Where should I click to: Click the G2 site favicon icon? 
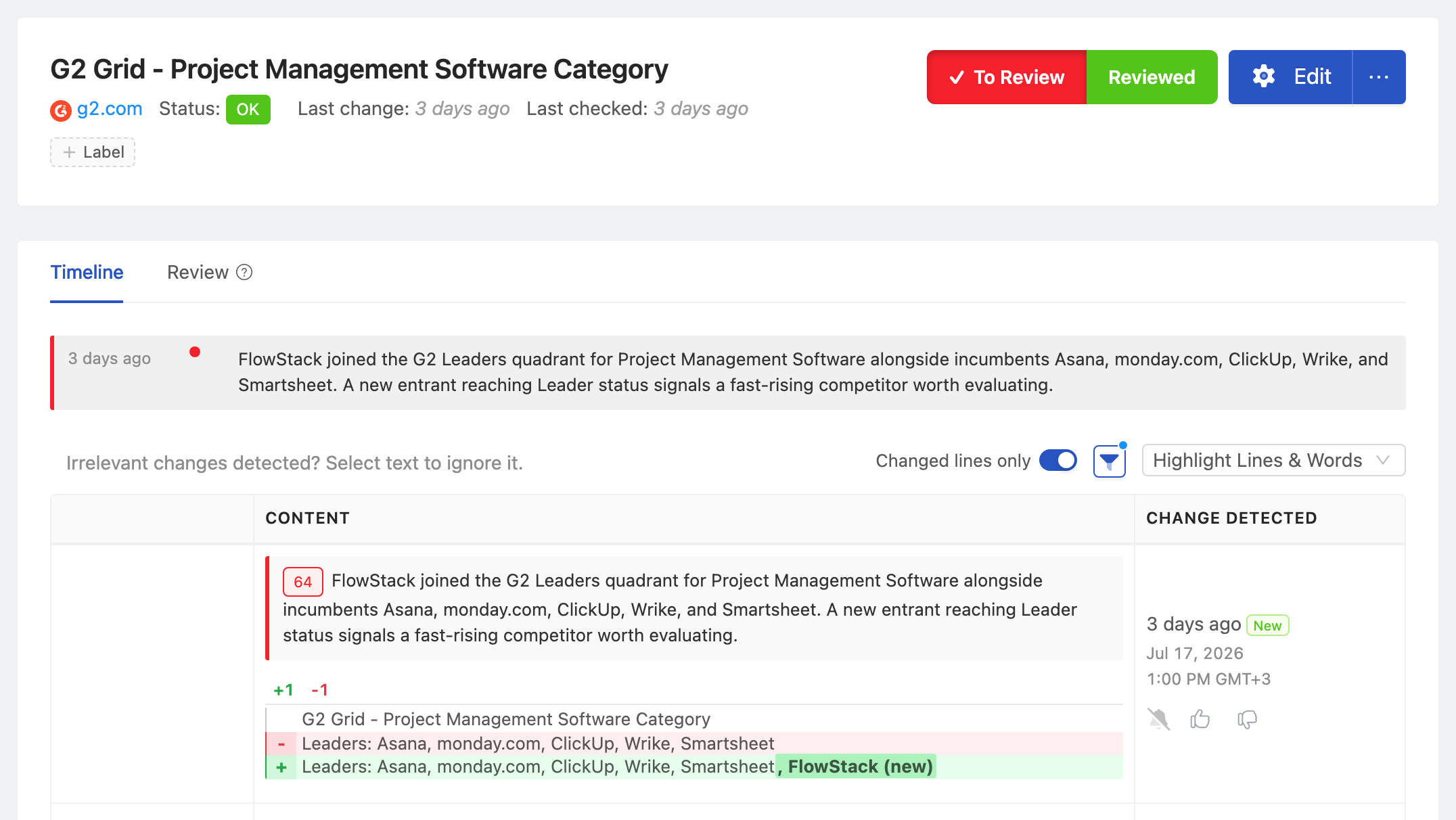coord(61,110)
